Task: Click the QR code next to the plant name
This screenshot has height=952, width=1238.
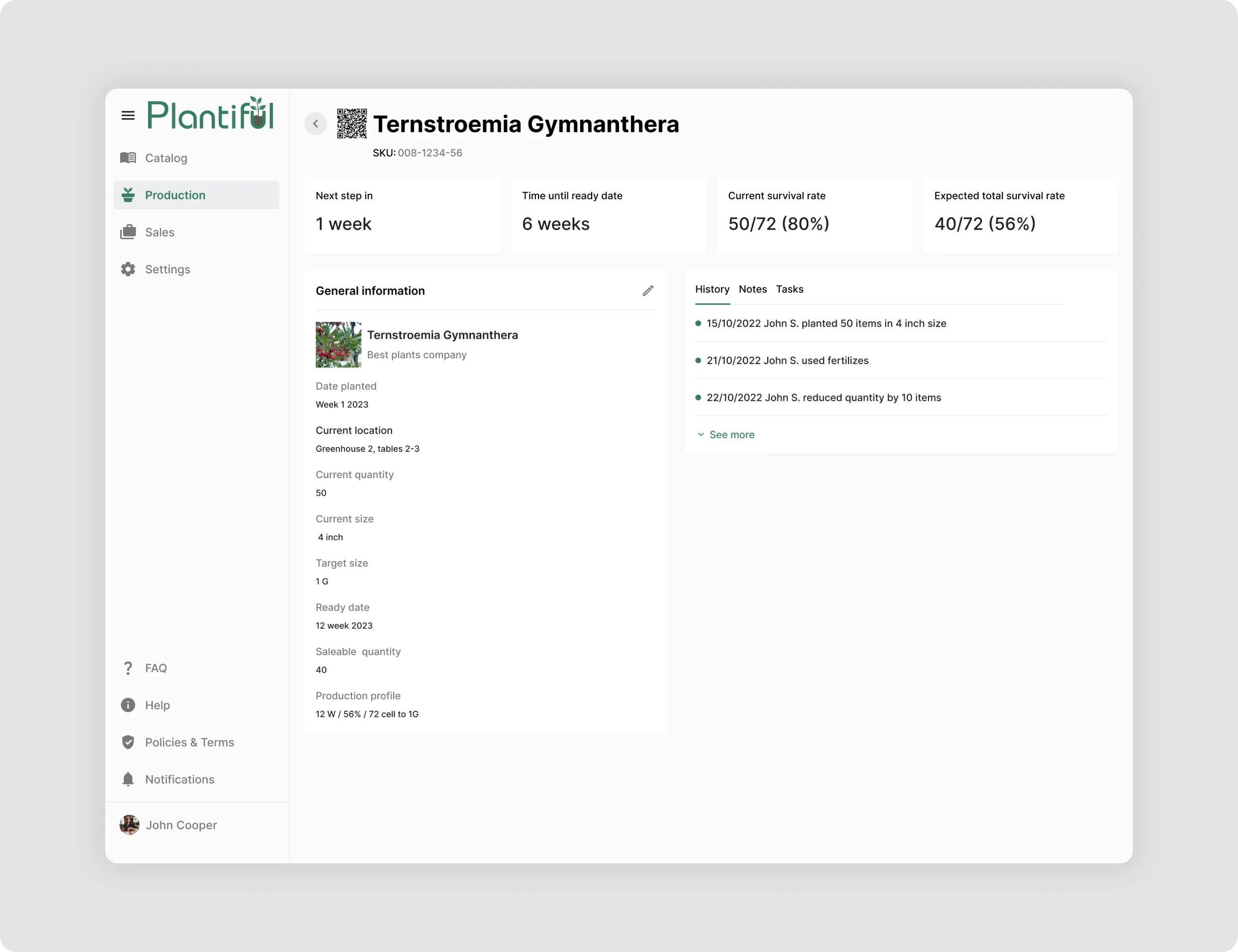Action: point(352,124)
